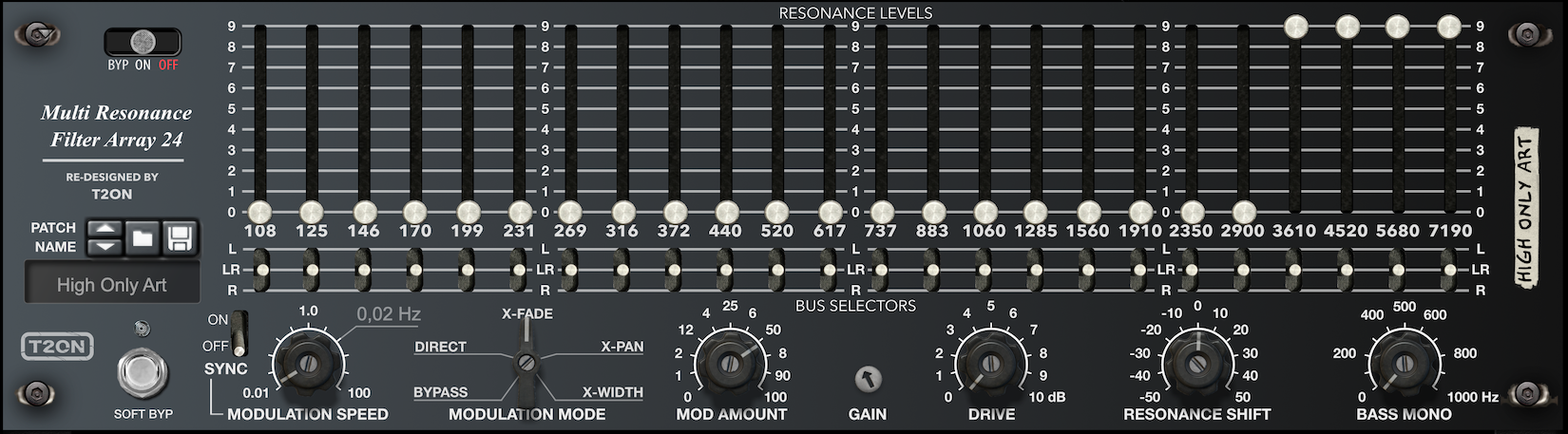Click the Bass Mono frequency knob
The image size is (1568, 434).
(1403, 364)
